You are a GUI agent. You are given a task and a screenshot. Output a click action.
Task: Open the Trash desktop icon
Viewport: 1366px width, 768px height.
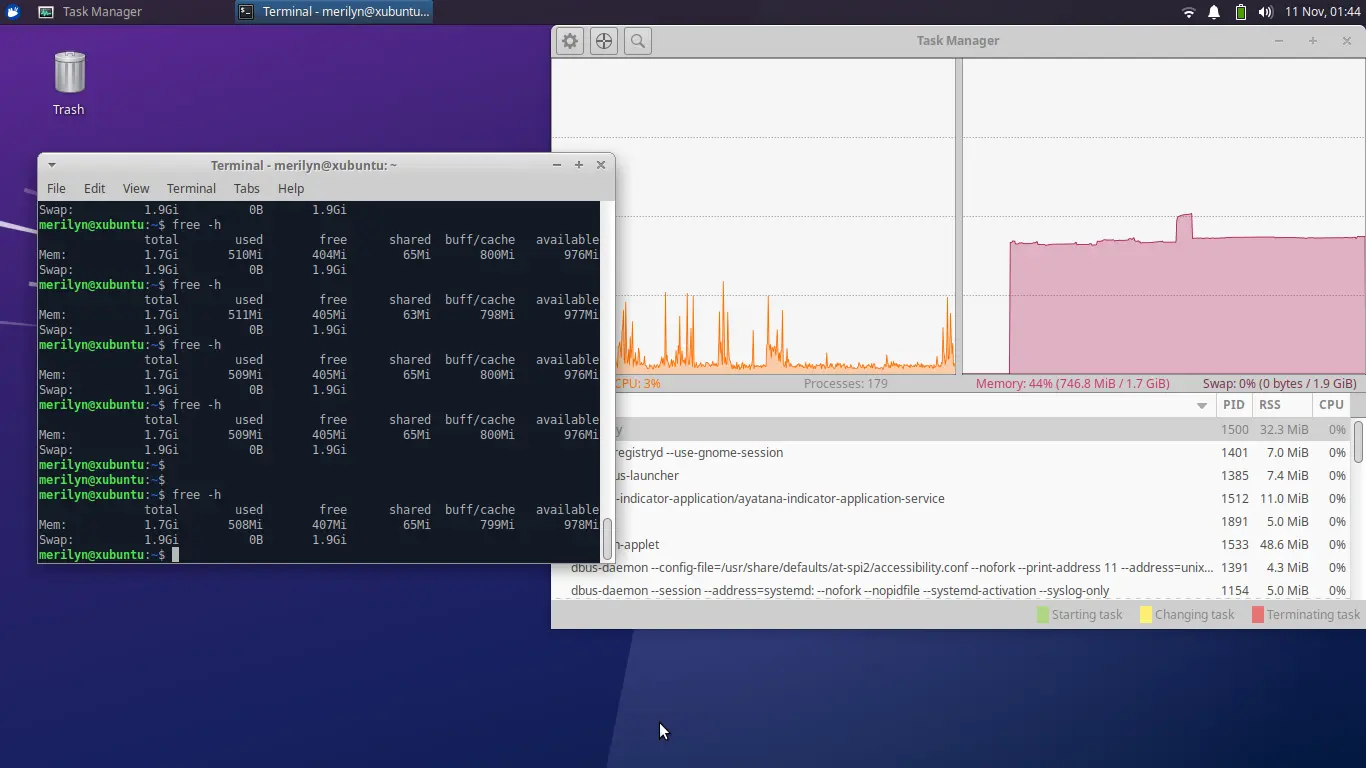coord(69,82)
